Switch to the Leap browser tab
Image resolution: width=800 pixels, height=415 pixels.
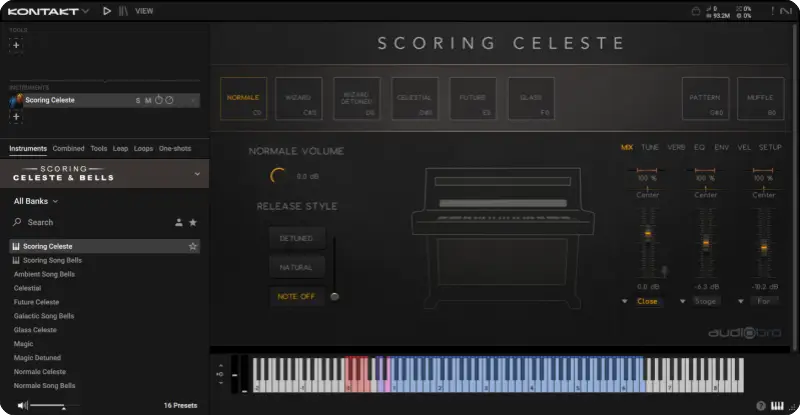pyautogui.click(x=120, y=149)
